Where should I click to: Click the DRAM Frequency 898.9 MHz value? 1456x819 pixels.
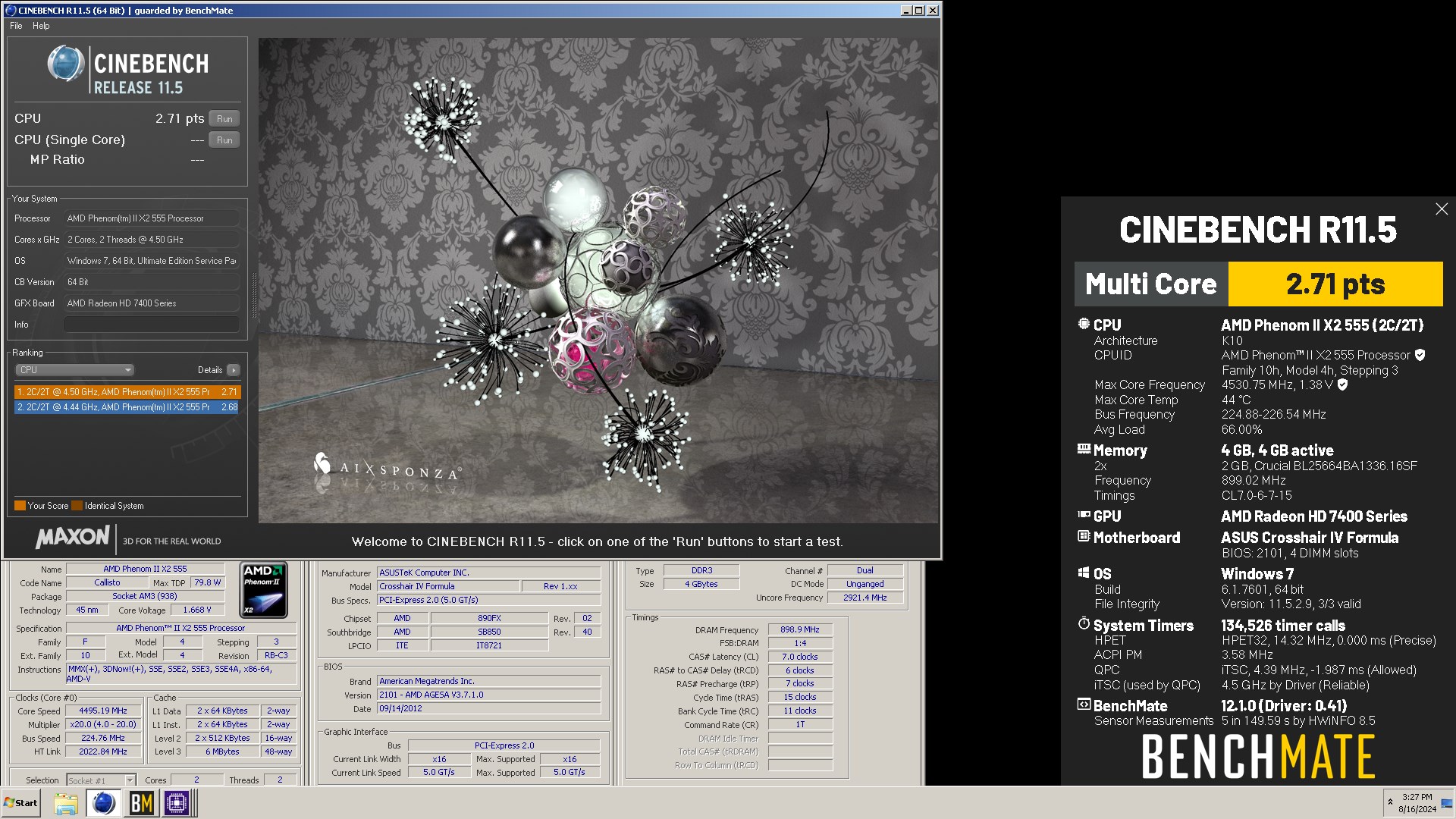click(x=800, y=630)
